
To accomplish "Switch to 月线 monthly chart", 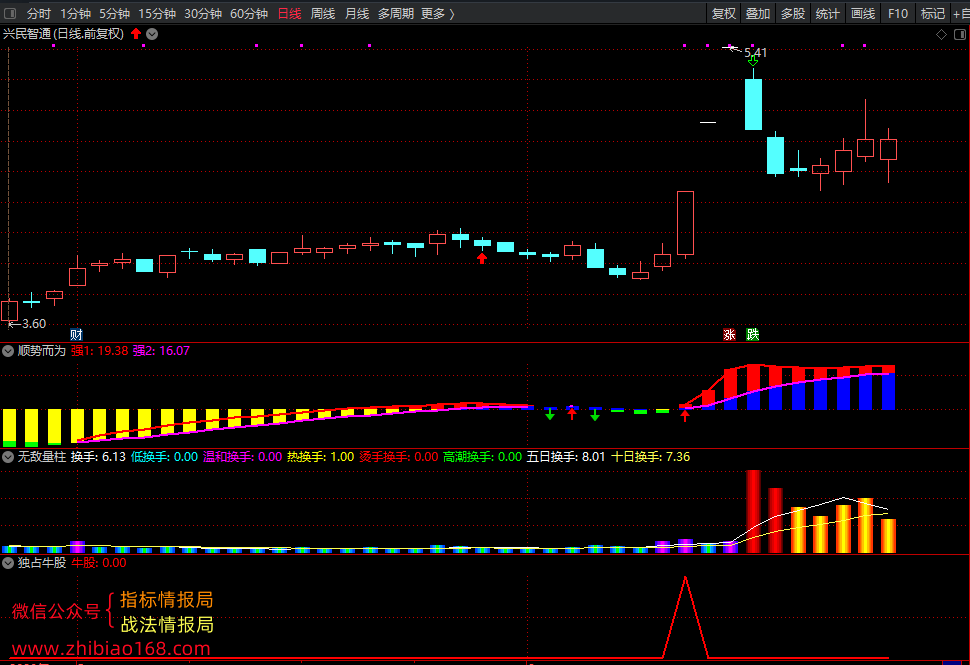I will [x=357, y=14].
